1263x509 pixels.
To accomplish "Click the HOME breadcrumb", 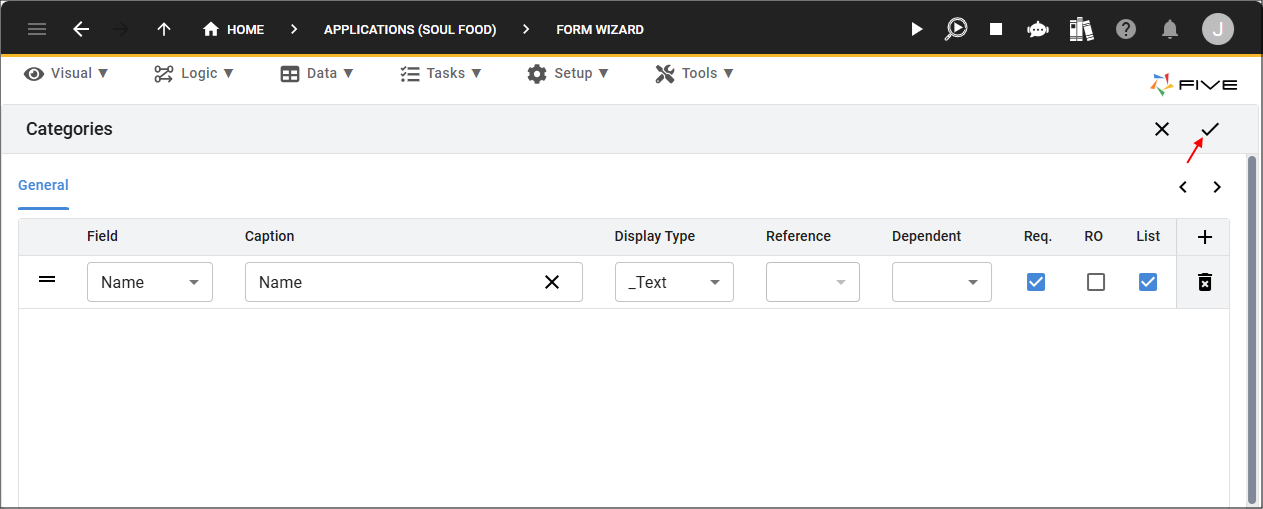I will pyautogui.click(x=234, y=29).
